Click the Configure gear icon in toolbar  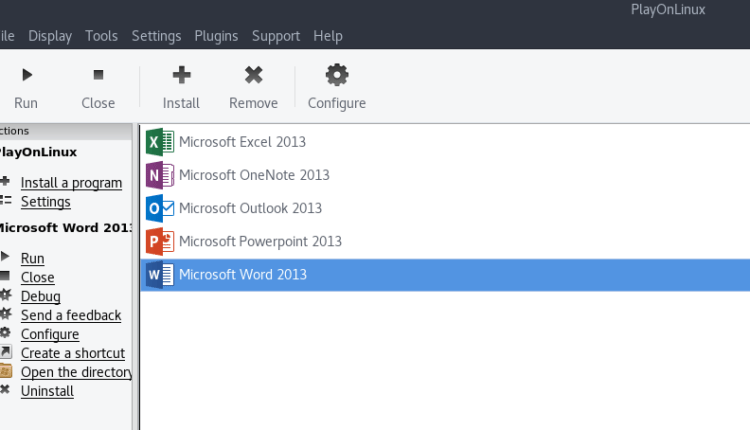337,75
